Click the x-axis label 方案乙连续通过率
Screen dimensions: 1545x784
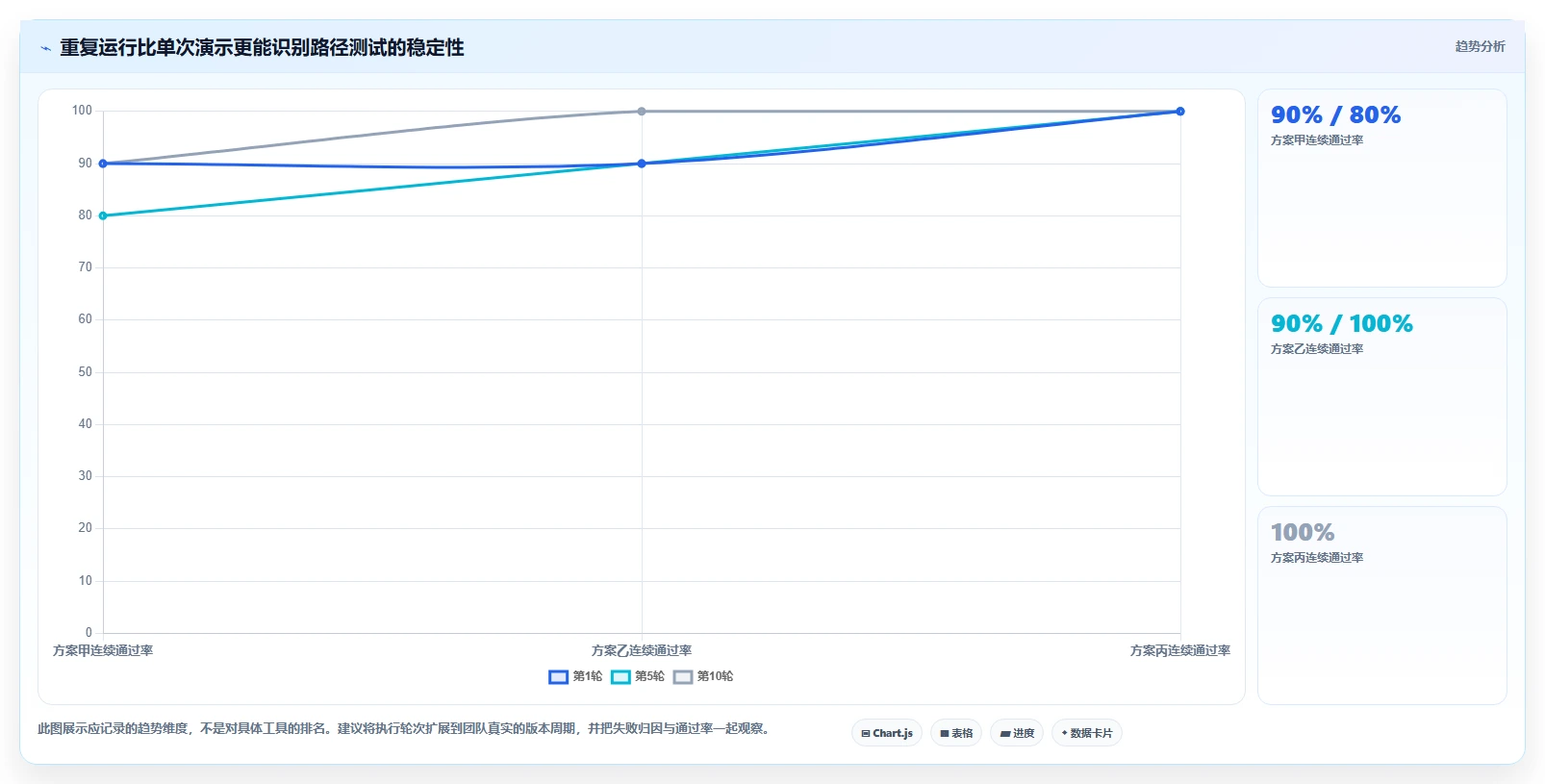pos(642,651)
